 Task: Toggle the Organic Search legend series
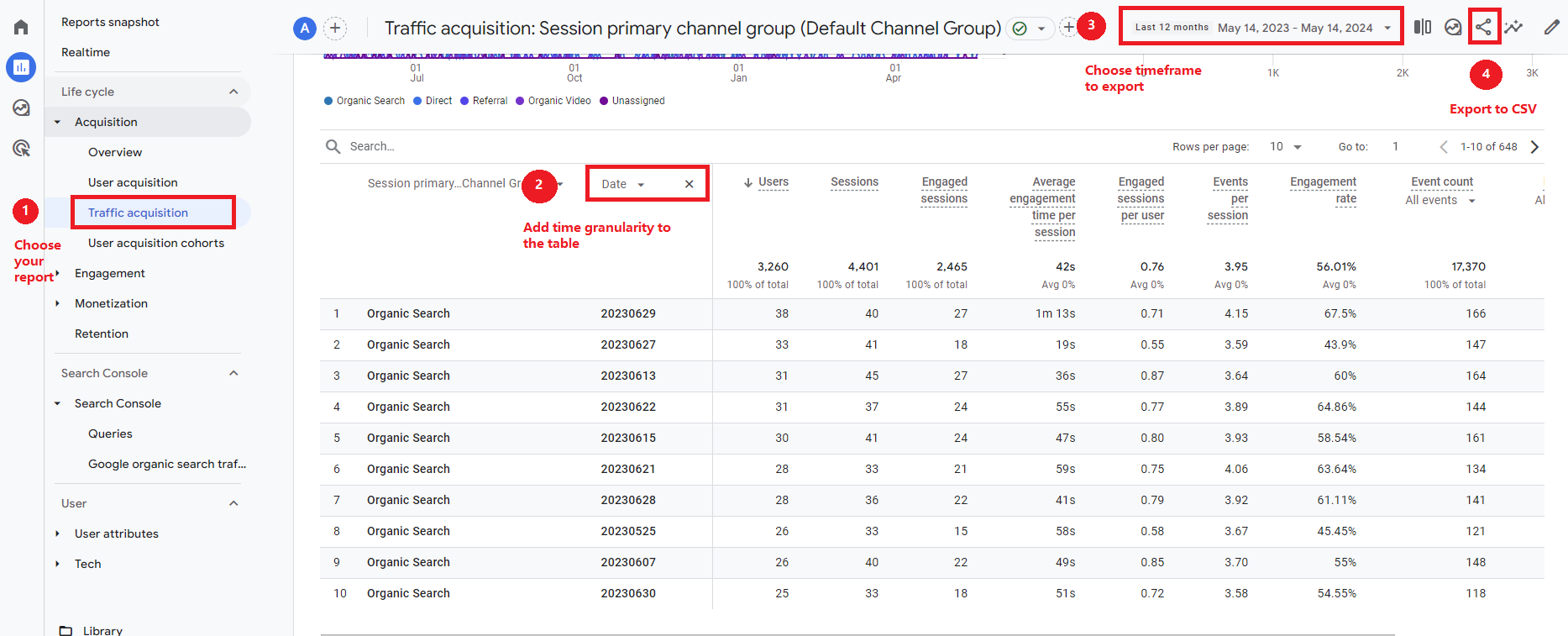pos(364,101)
